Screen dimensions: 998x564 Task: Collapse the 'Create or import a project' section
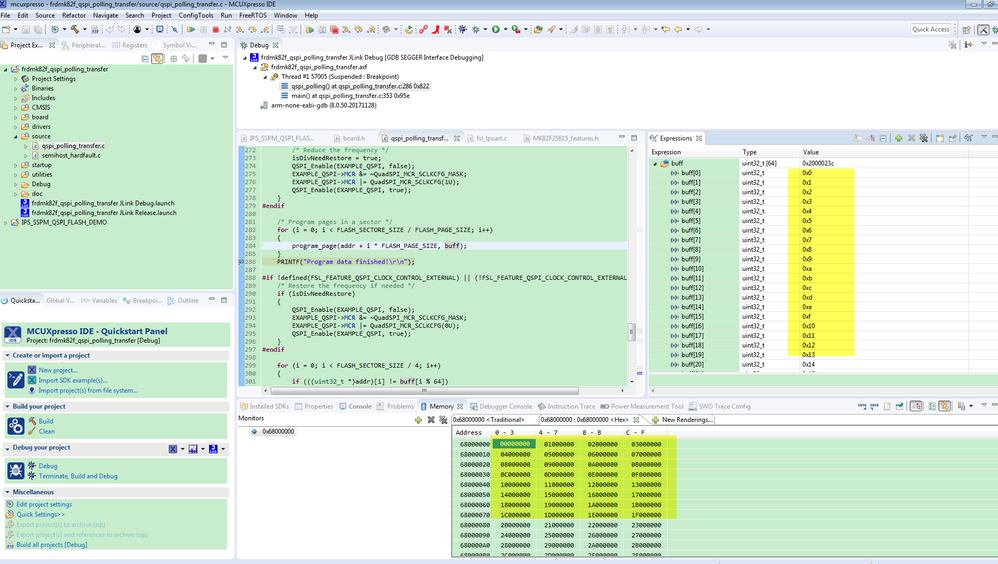pyautogui.click(x=7, y=355)
